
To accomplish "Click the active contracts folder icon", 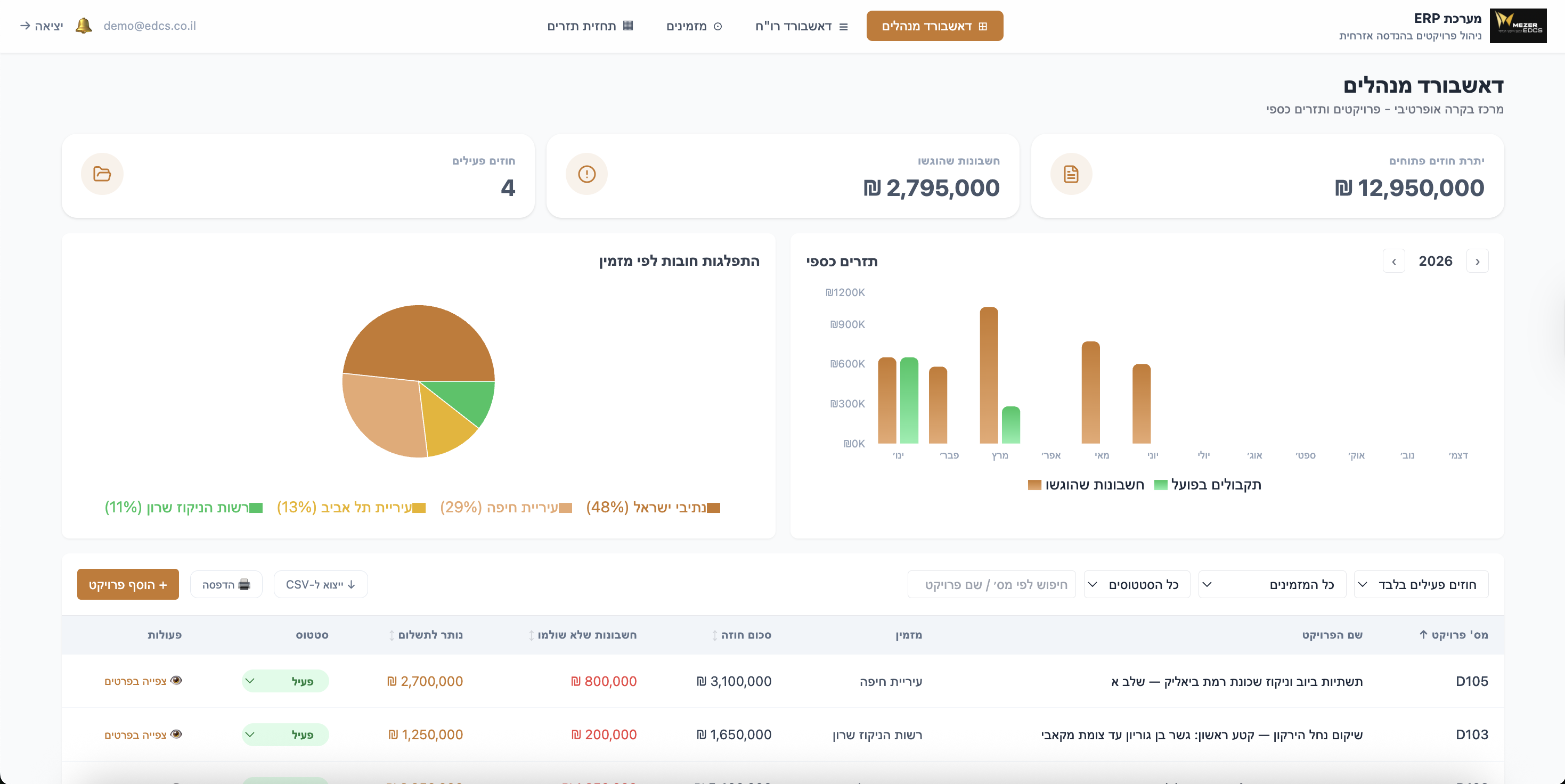I will pos(102,174).
